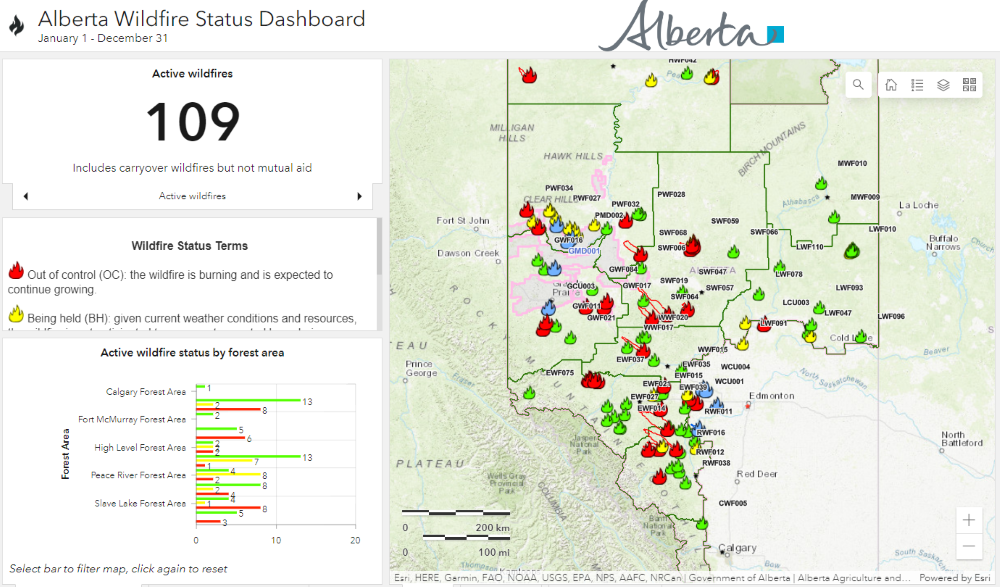Click the Edmonton city label on map

click(x=771, y=396)
